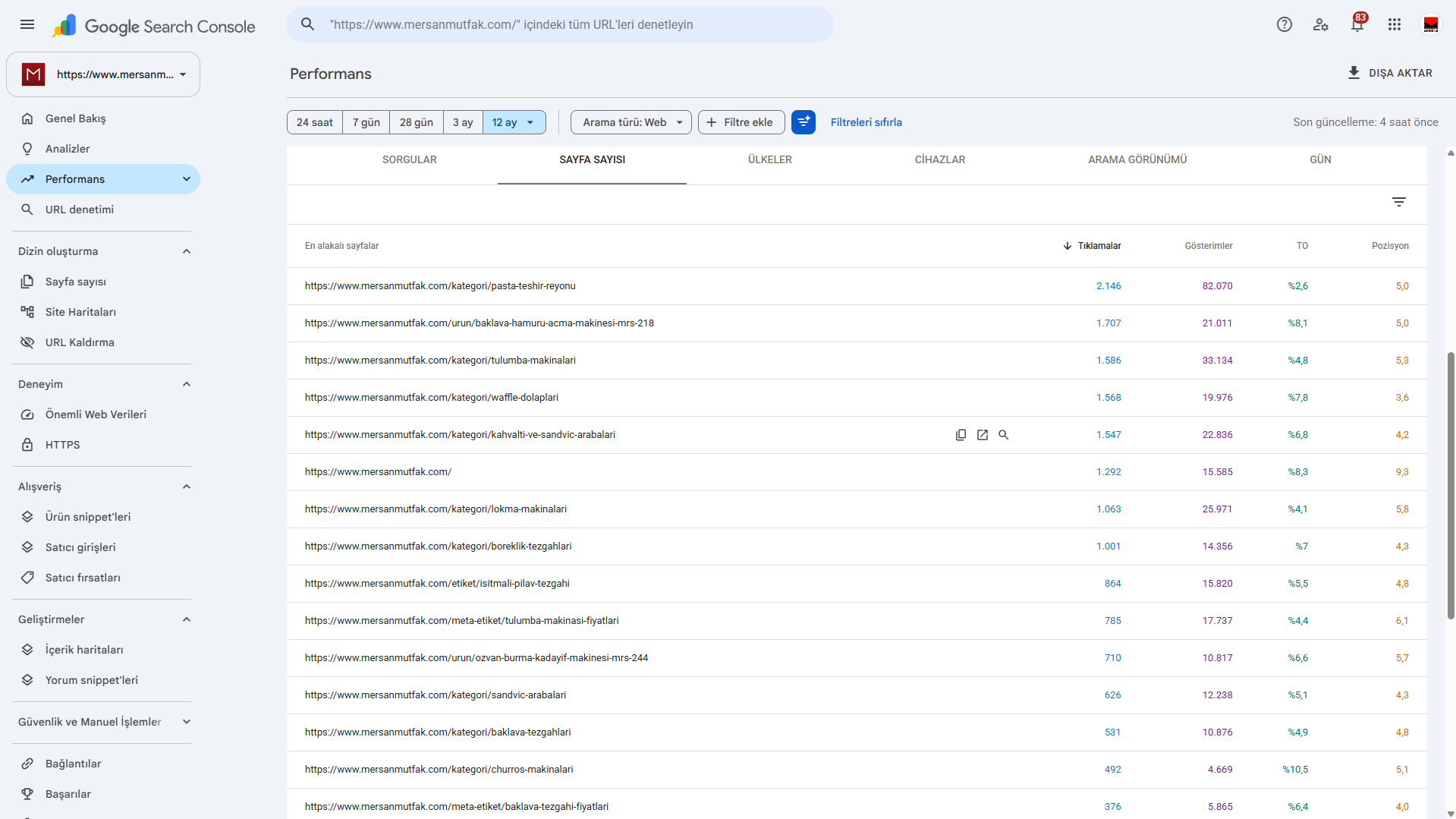Click the Başarılar trophy icon

tap(27, 794)
